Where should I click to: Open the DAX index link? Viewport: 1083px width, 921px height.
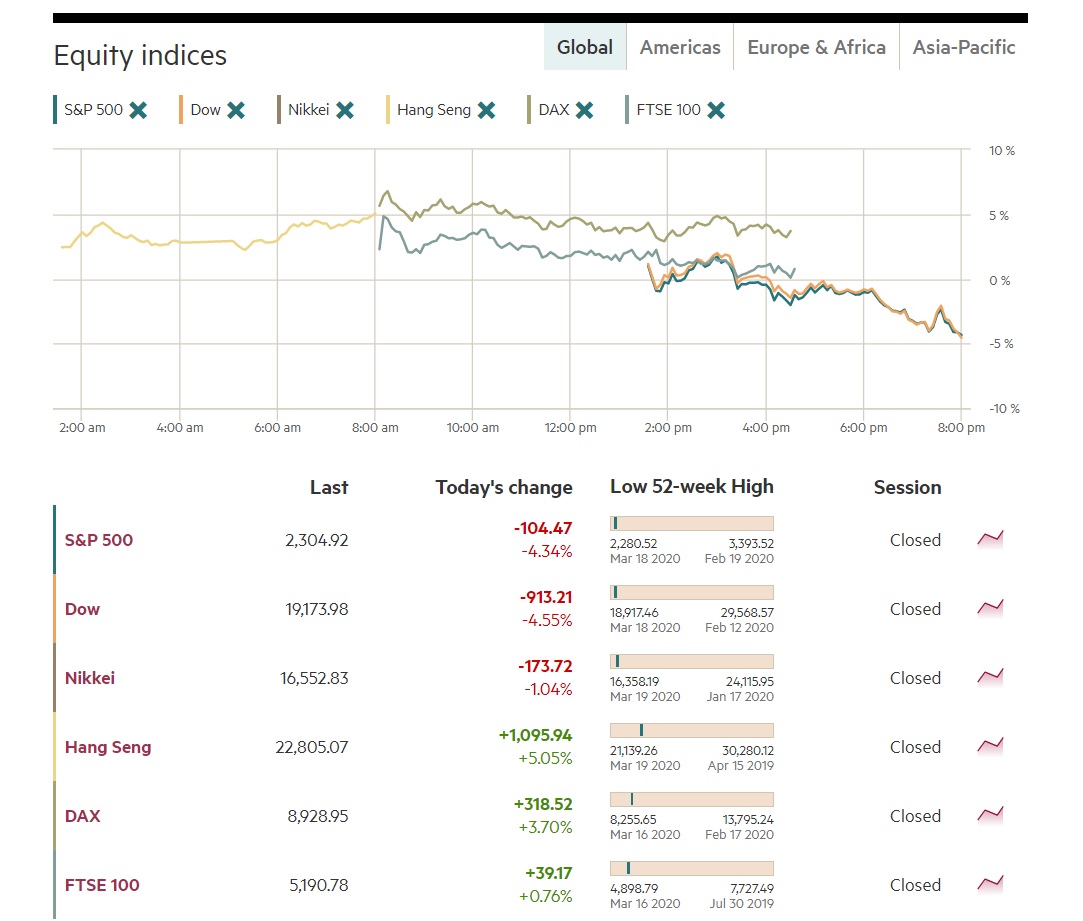click(82, 817)
